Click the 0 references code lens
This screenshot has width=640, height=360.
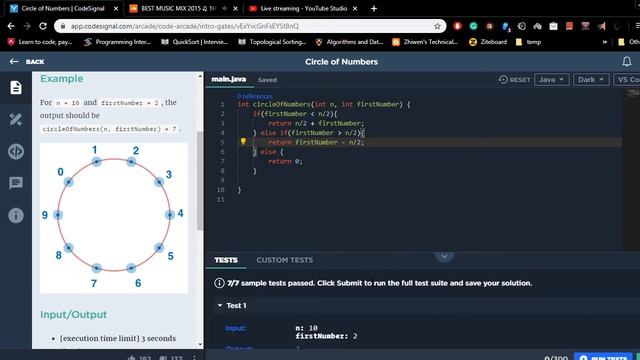coord(255,96)
